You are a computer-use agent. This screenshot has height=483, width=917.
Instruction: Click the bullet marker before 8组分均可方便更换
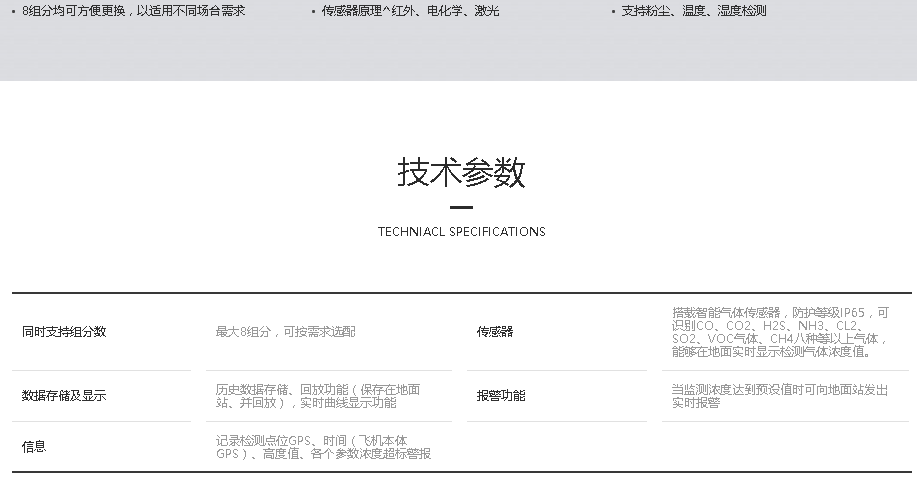tap(12, 11)
